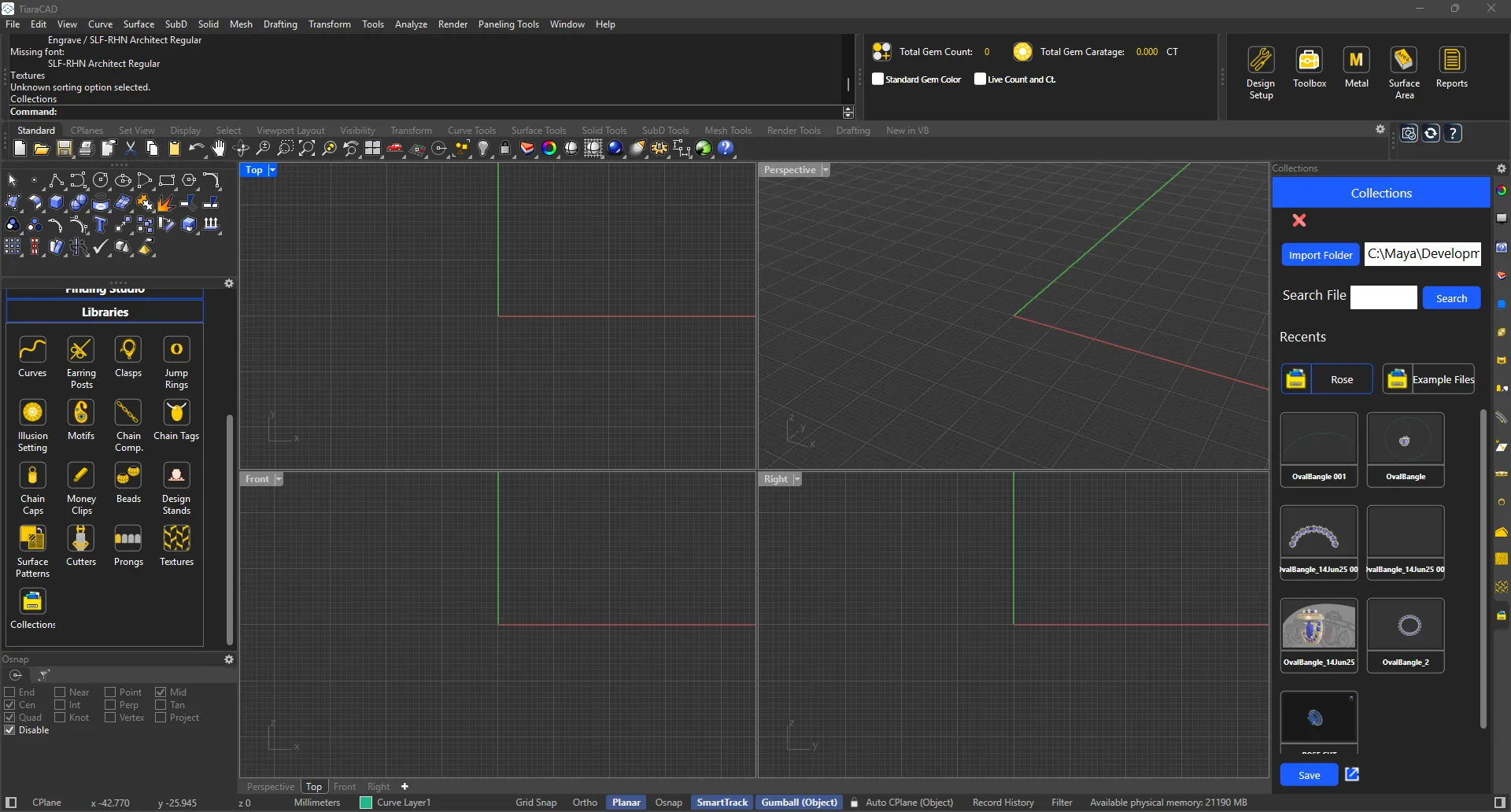The width and height of the screenshot is (1511, 812).
Task: Open the Jump Rings library
Action: tap(176, 350)
